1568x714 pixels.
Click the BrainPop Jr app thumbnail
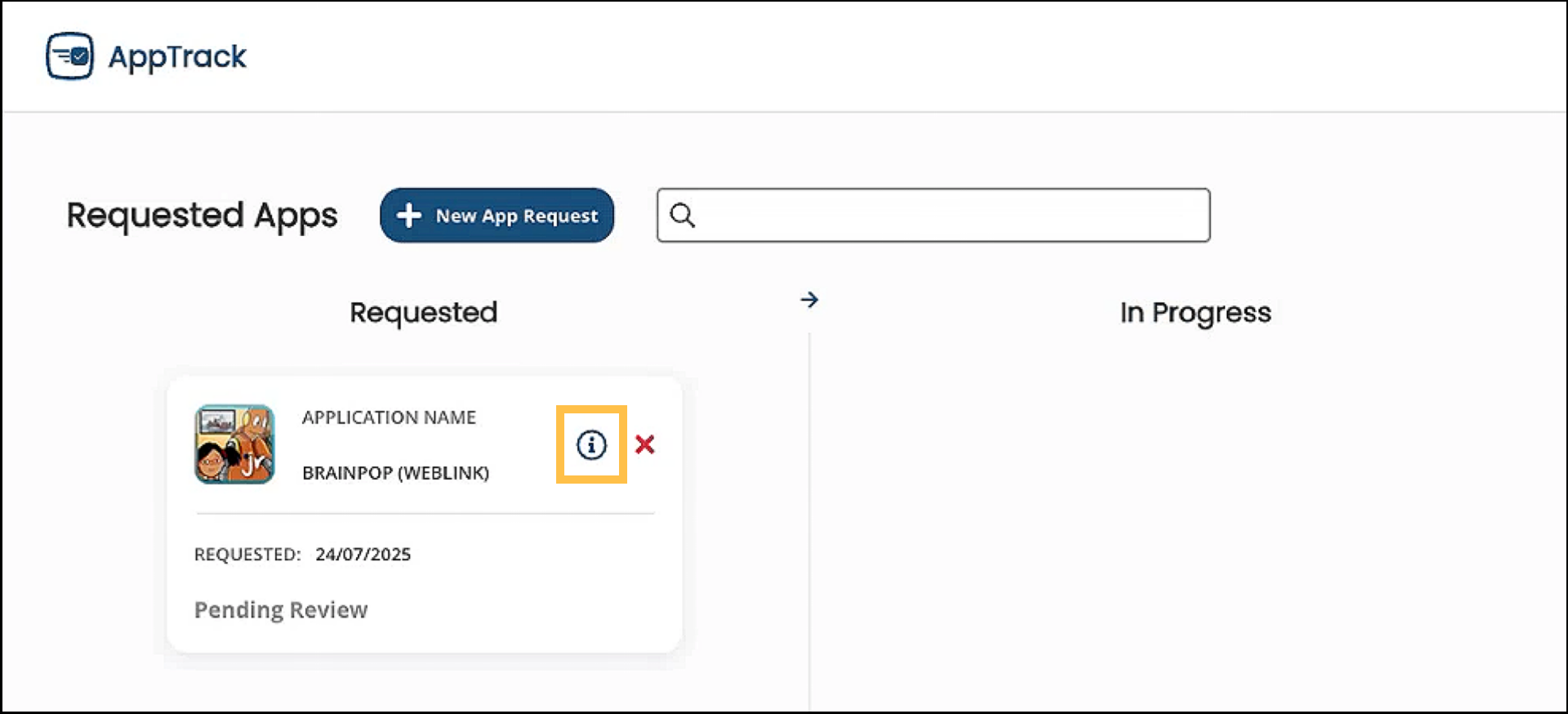234,444
